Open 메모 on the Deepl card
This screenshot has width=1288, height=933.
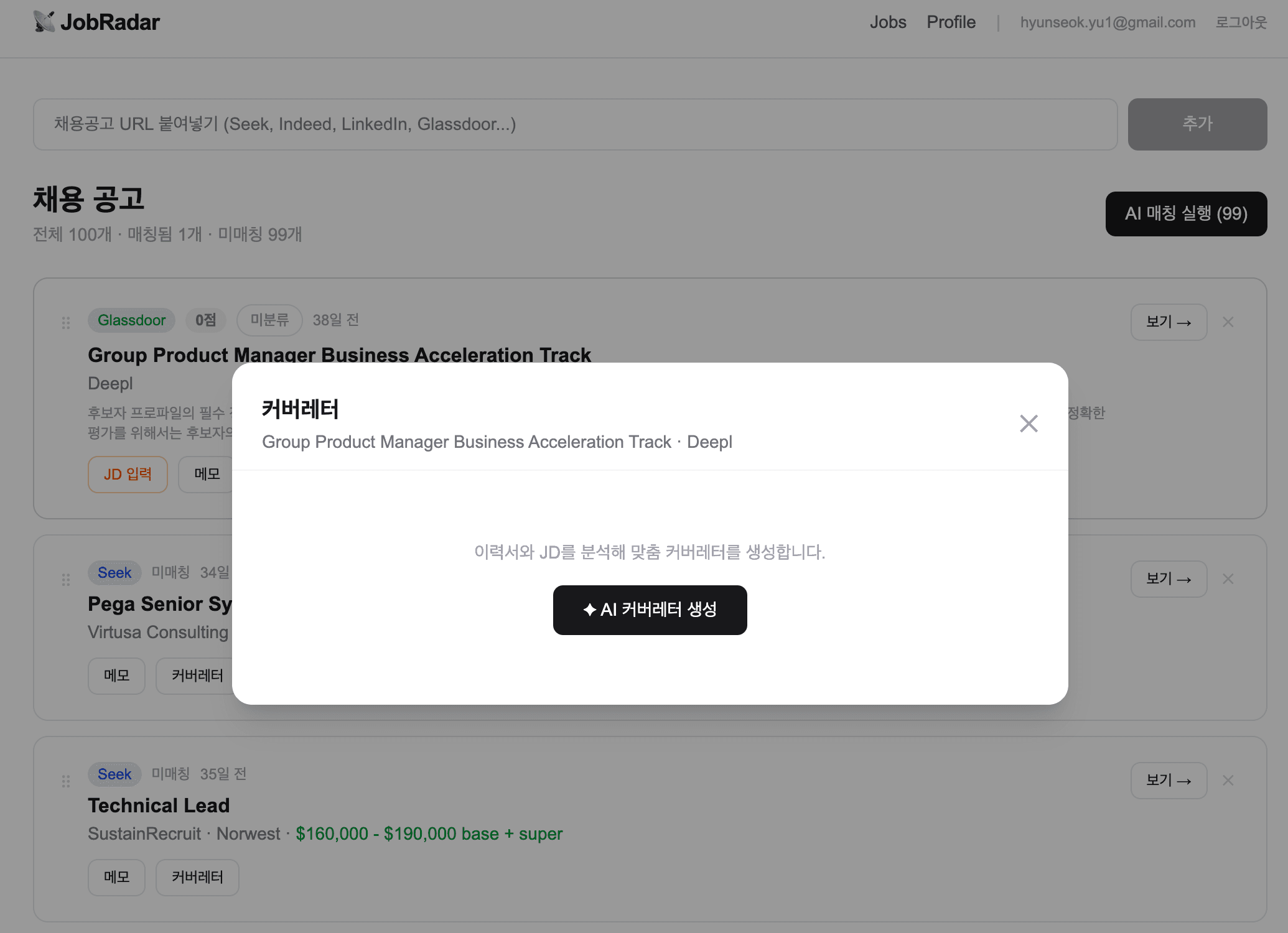[207, 474]
